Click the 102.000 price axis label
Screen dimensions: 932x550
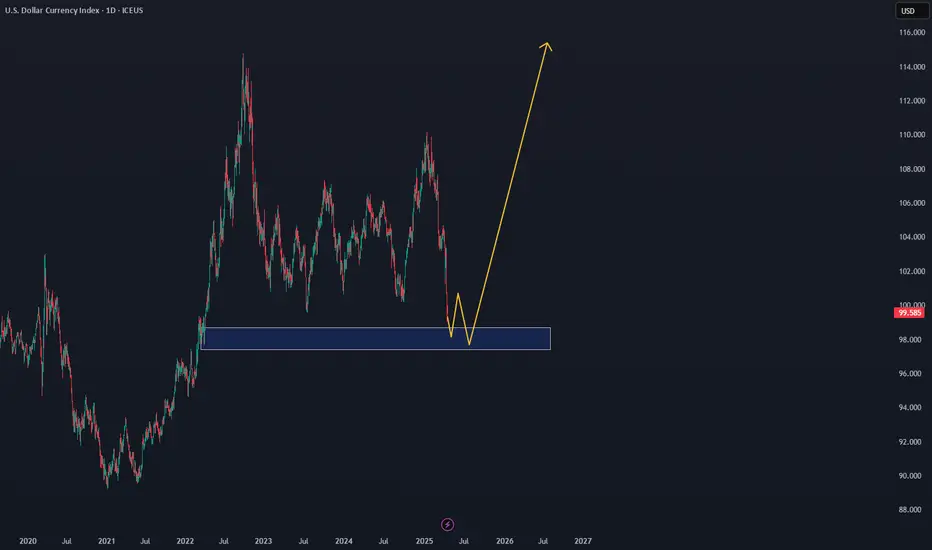912,272
